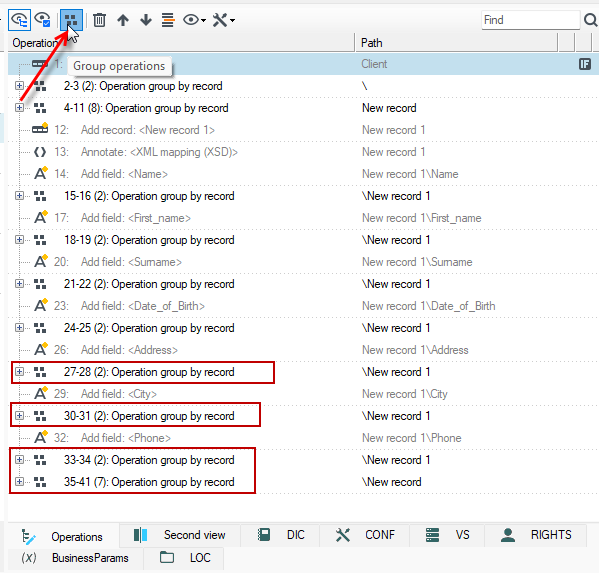The image size is (599, 573).
Task: Switch to the Operations tab
Action: tap(63, 536)
